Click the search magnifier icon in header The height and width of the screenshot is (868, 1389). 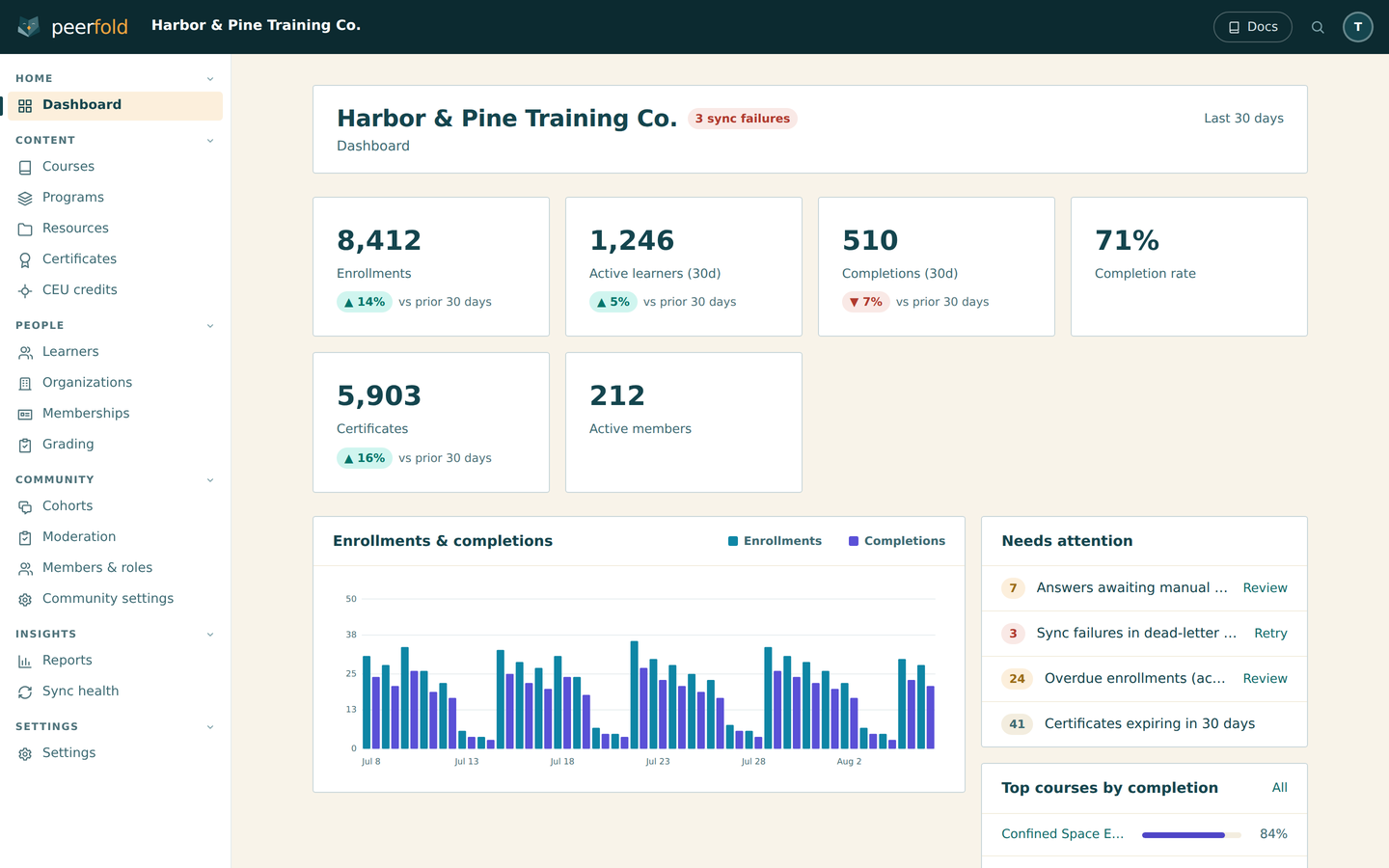(1318, 27)
